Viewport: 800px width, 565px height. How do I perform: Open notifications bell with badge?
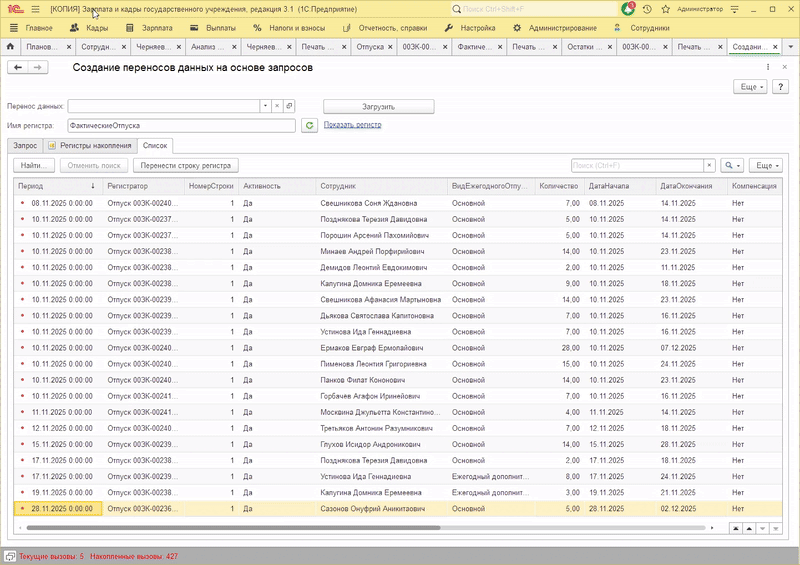(628, 9)
